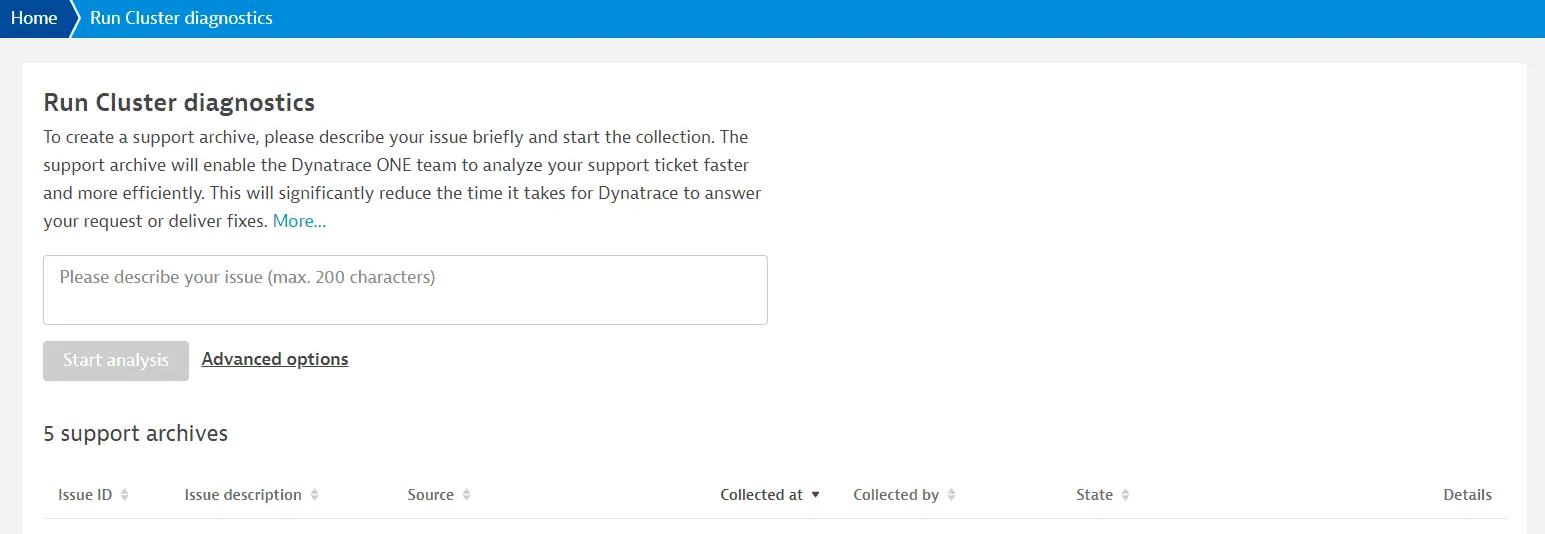
Task: Click the Collected at column header text
Action: pos(761,495)
